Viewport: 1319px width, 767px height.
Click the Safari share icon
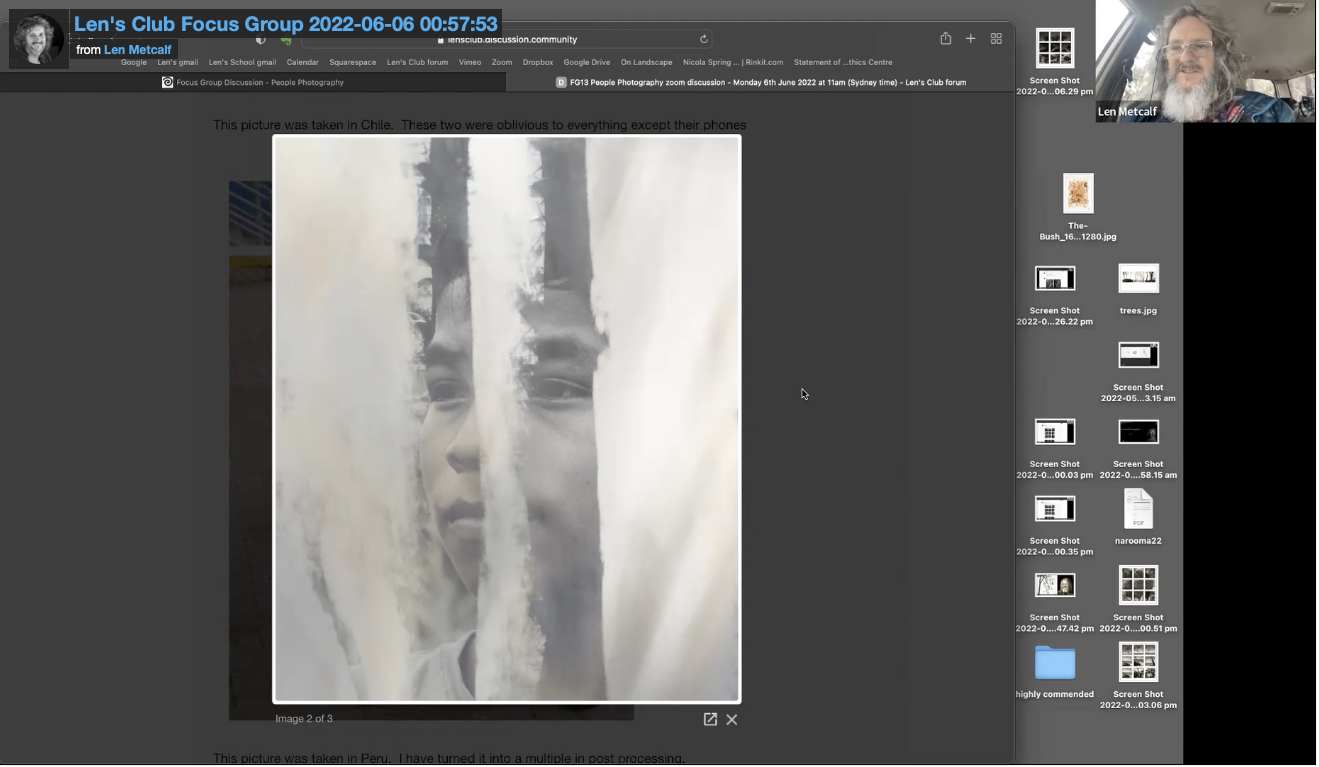point(945,38)
